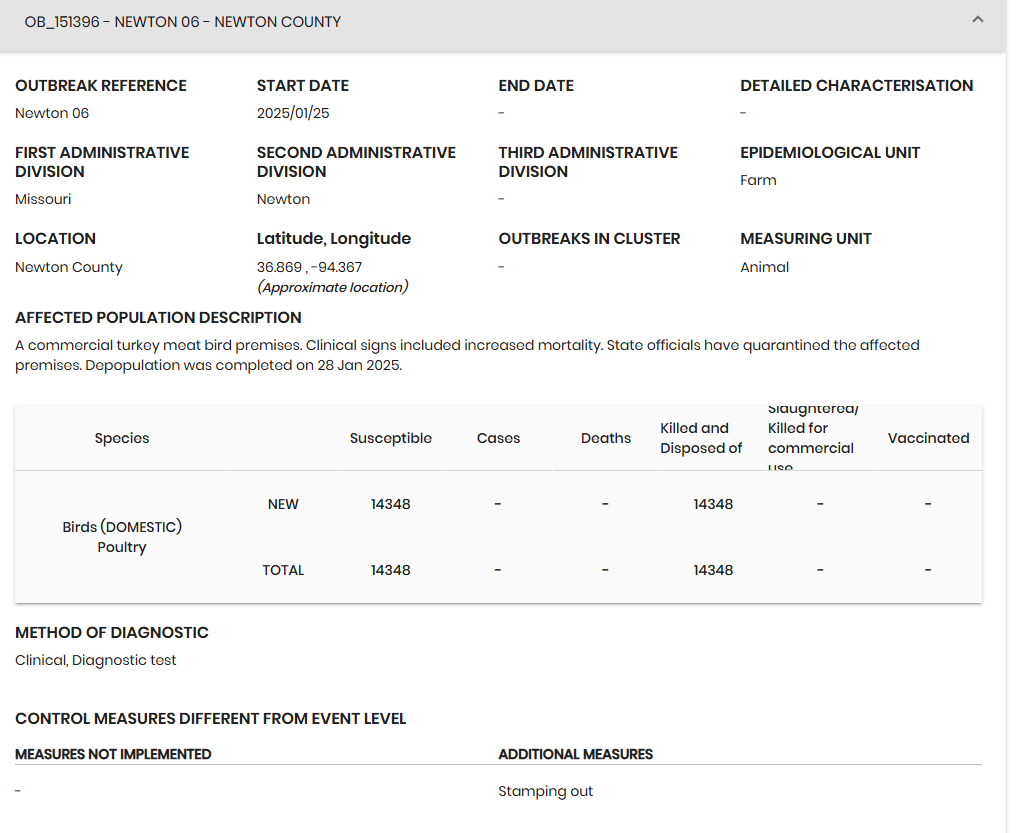Viewport: 1024px width, 833px height.
Task: Click the Cases column header
Action: coord(498,438)
